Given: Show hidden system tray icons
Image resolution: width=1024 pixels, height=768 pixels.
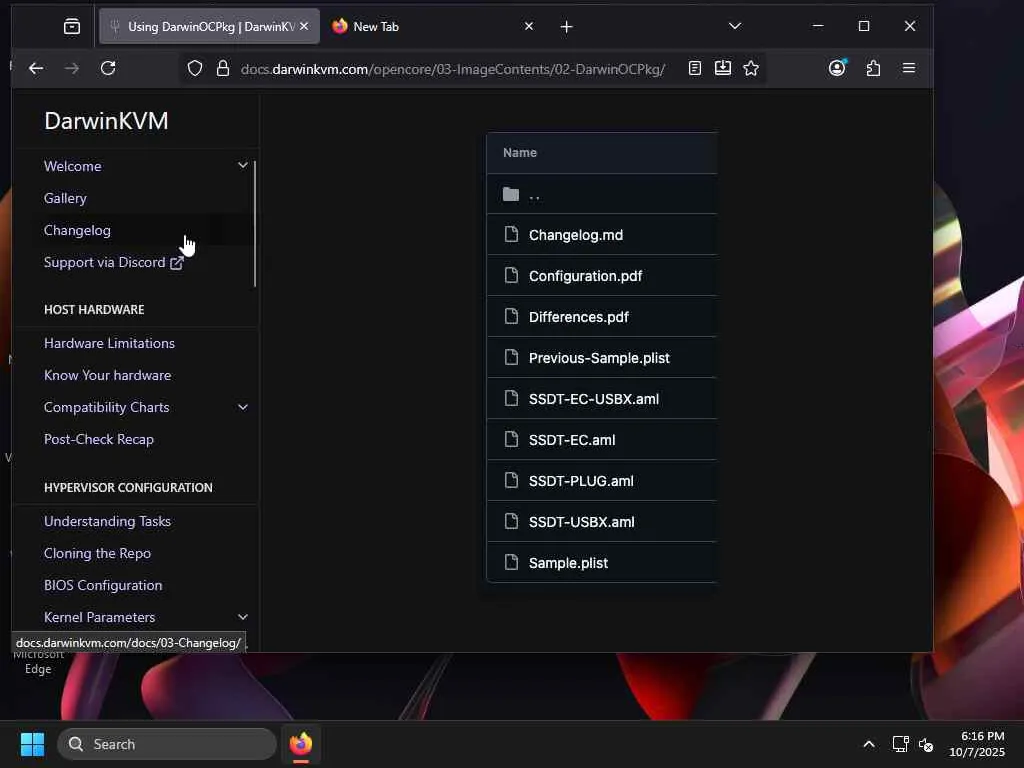Looking at the screenshot, I should pos(869,744).
